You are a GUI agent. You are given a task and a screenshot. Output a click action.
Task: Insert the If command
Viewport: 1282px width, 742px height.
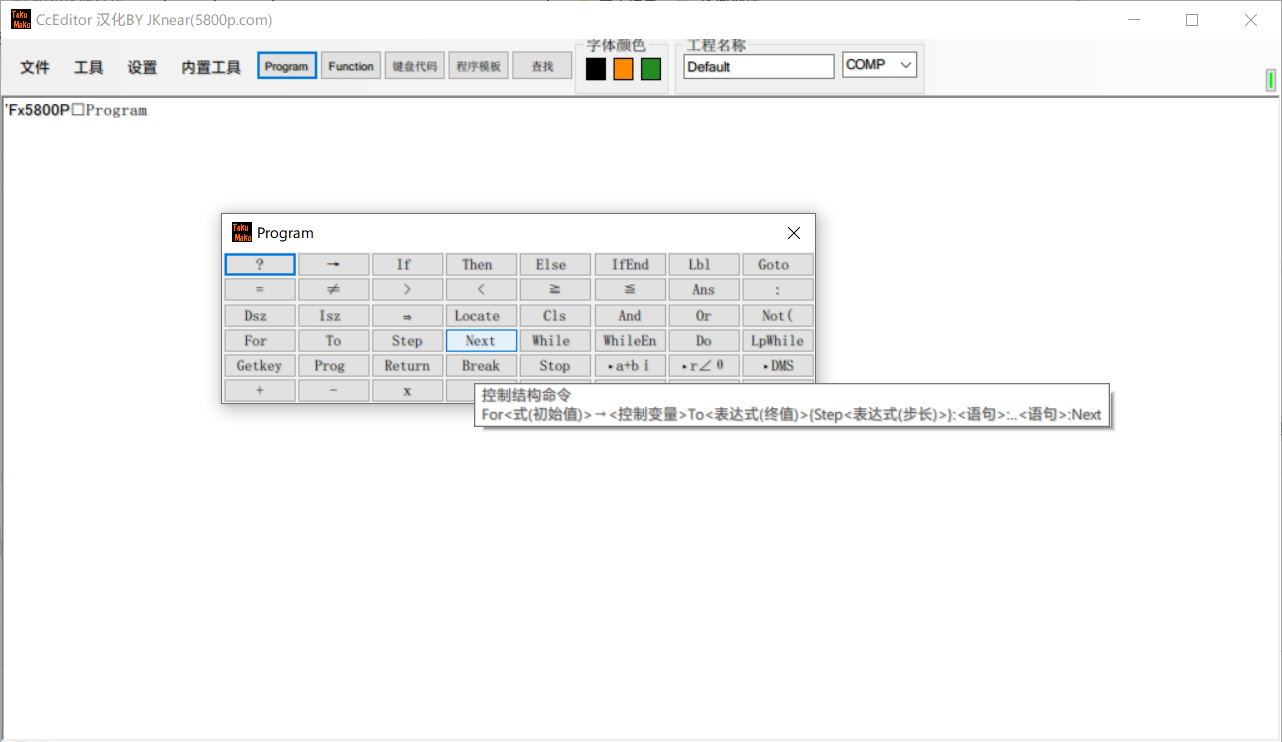(407, 265)
